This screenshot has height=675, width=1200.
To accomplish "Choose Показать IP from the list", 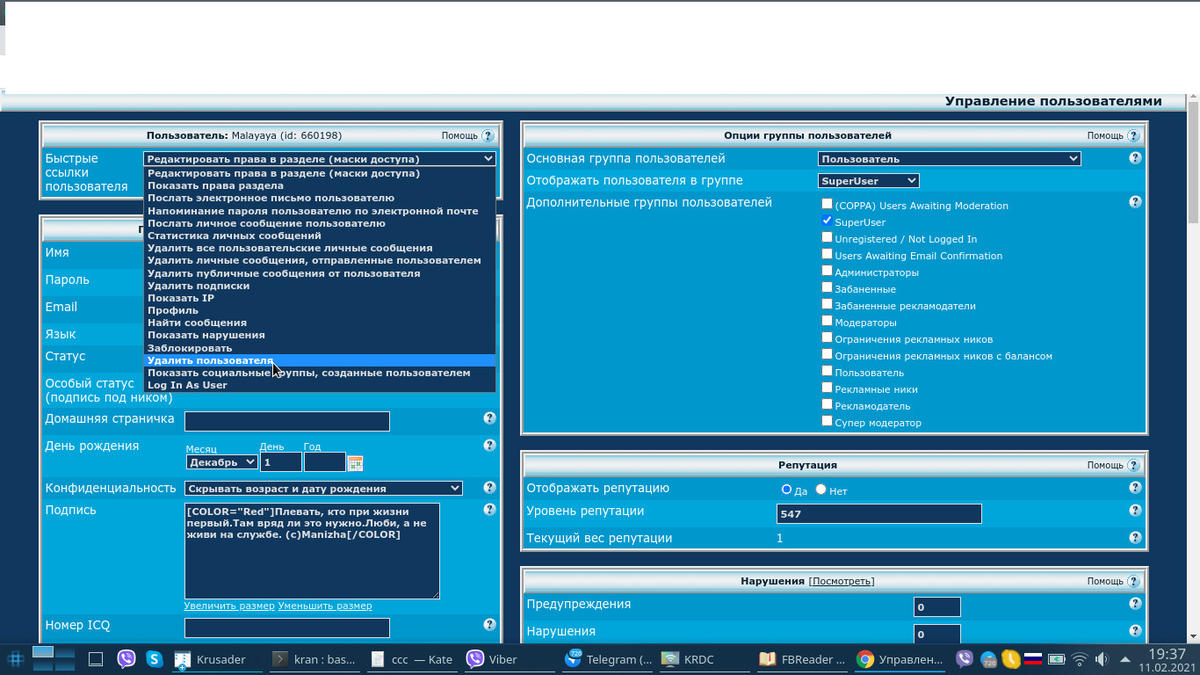I will [x=320, y=298].
